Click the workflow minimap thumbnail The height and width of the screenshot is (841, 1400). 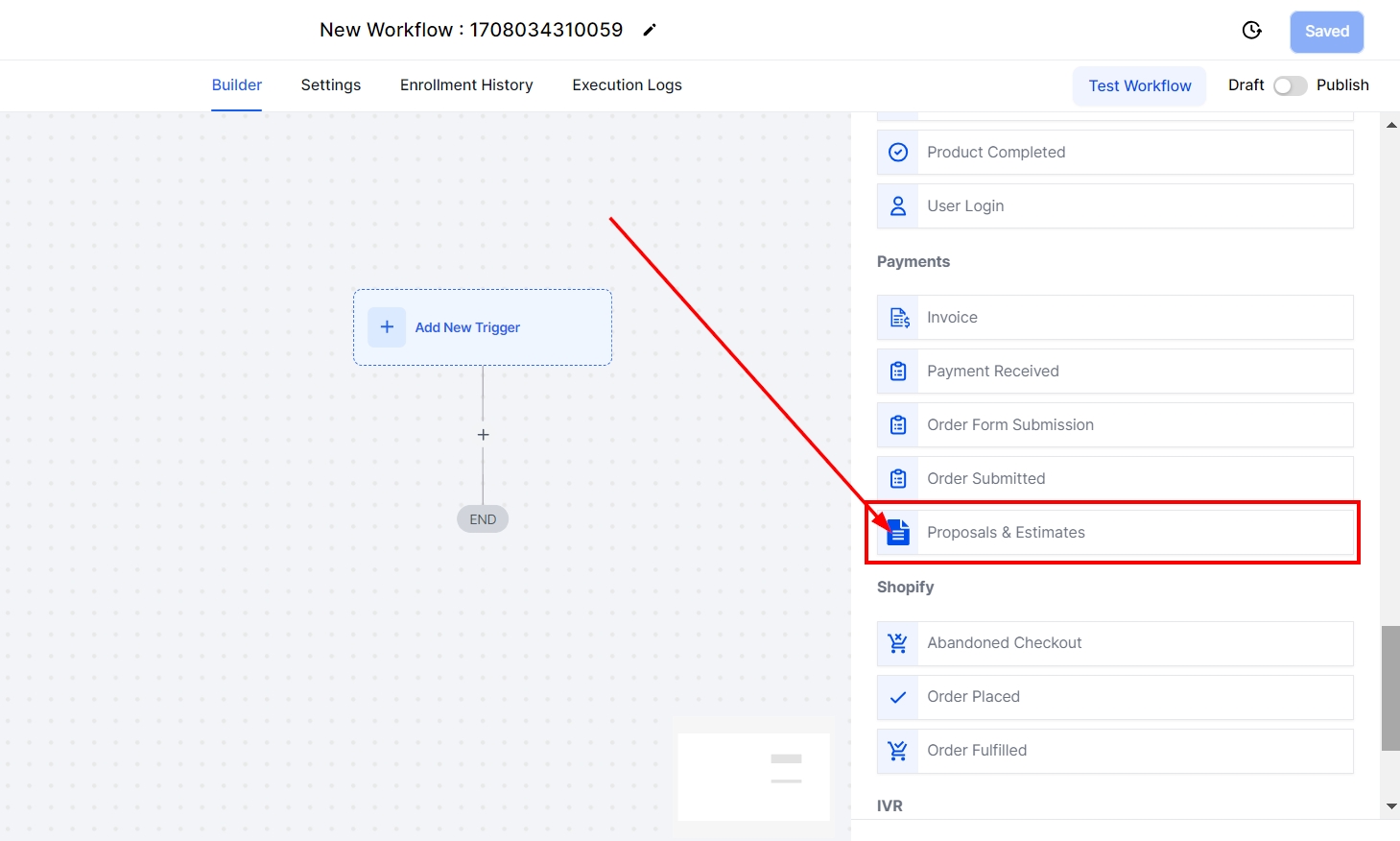(x=753, y=776)
